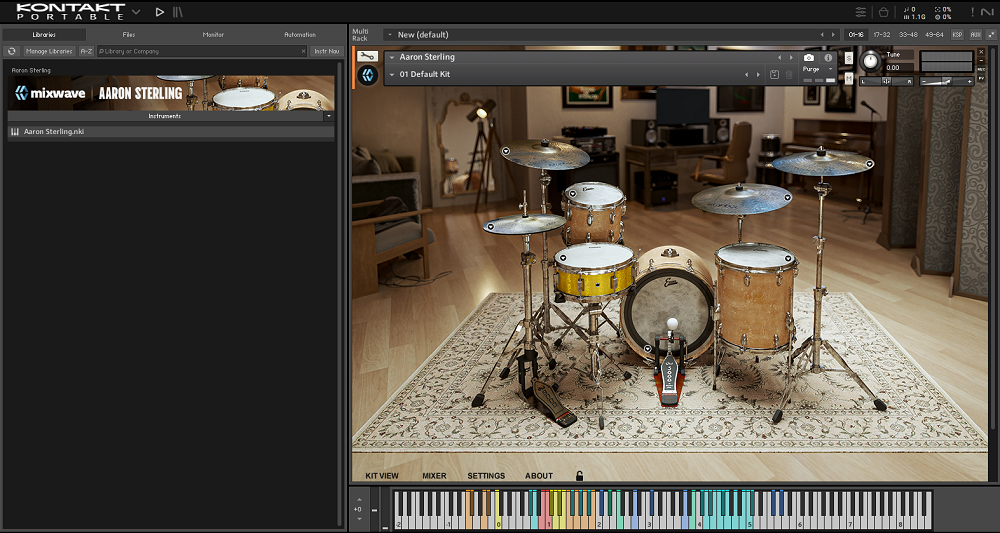The image size is (1000, 533).
Task: Open the shop basket icon
Action: [x=883, y=12]
